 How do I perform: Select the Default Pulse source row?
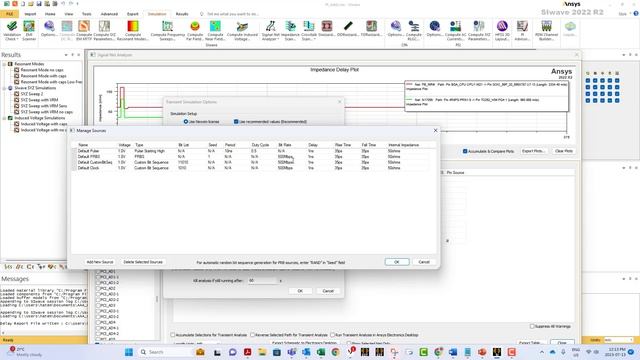(x=251, y=151)
